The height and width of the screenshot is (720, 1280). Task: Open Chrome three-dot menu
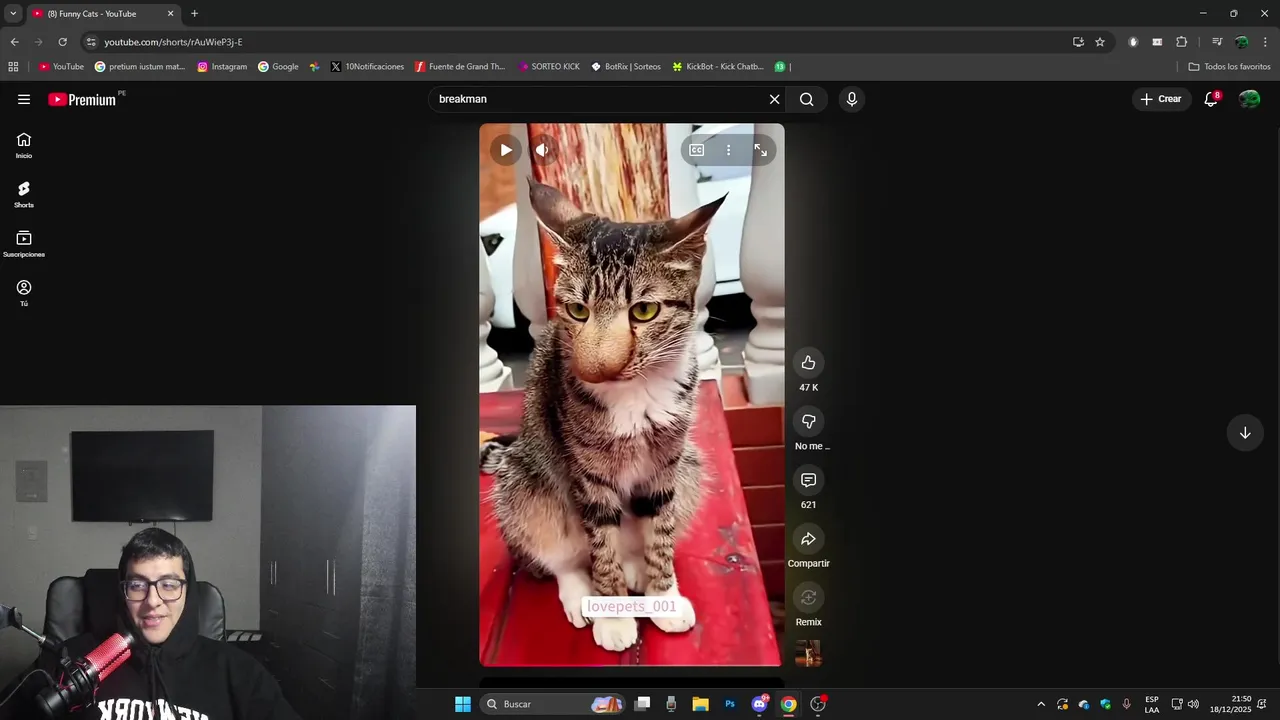point(1265,42)
